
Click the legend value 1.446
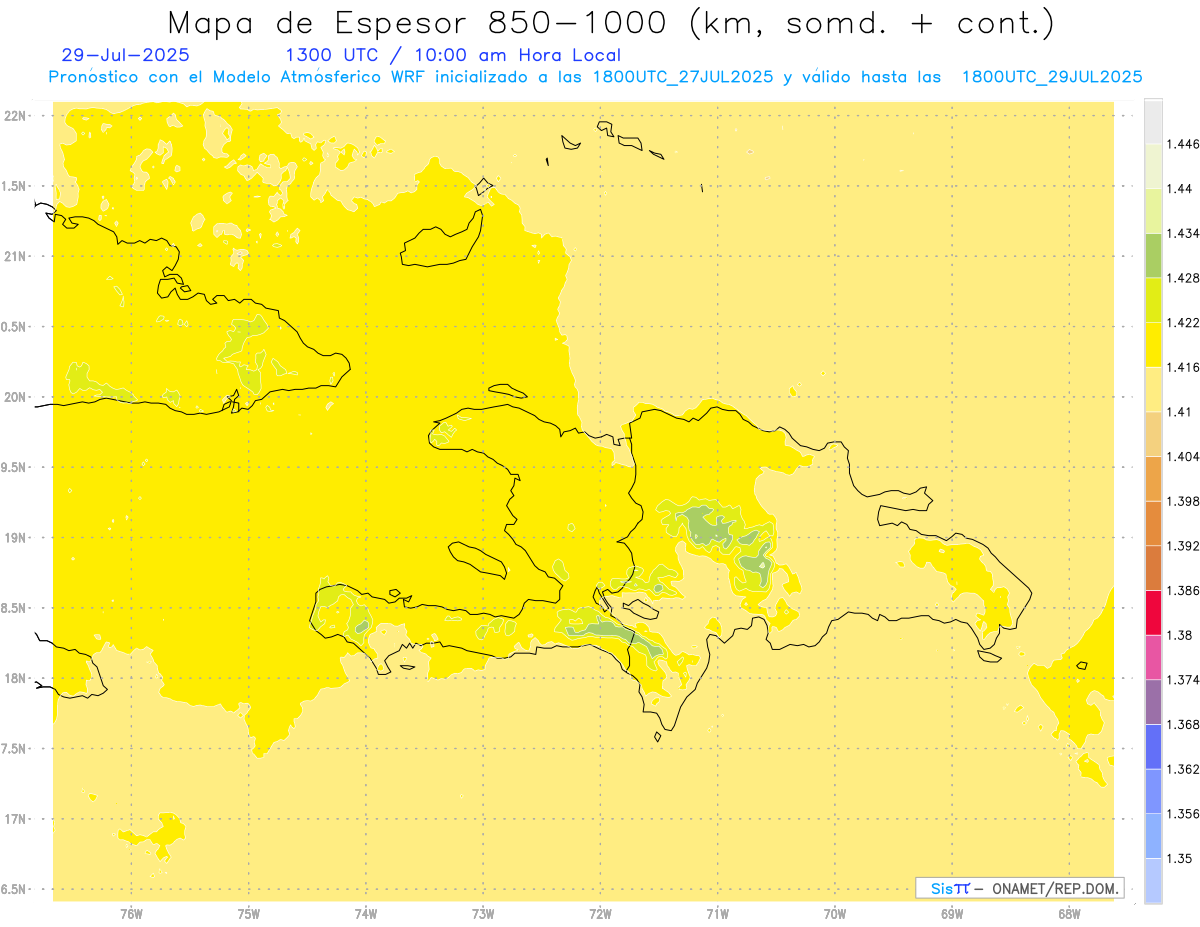(x=1184, y=144)
